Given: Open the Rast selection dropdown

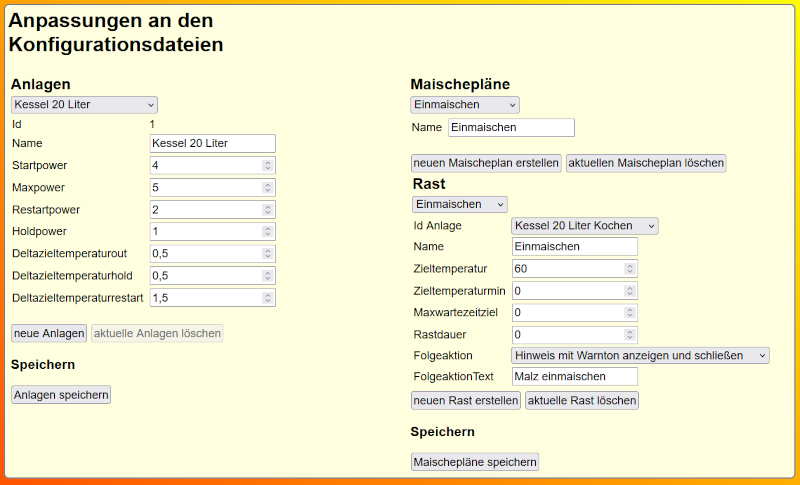Looking at the screenshot, I should [x=460, y=204].
